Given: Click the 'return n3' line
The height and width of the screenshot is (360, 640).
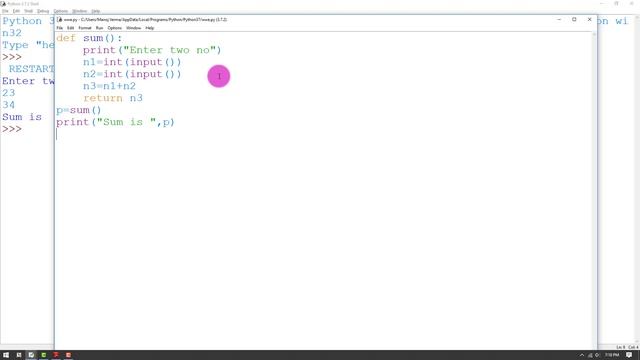Looking at the screenshot, I should (x=113, y=98).
